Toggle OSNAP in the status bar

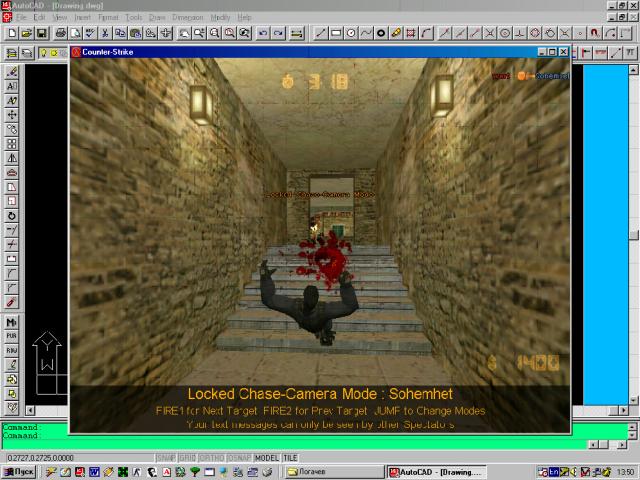(239, 458)
